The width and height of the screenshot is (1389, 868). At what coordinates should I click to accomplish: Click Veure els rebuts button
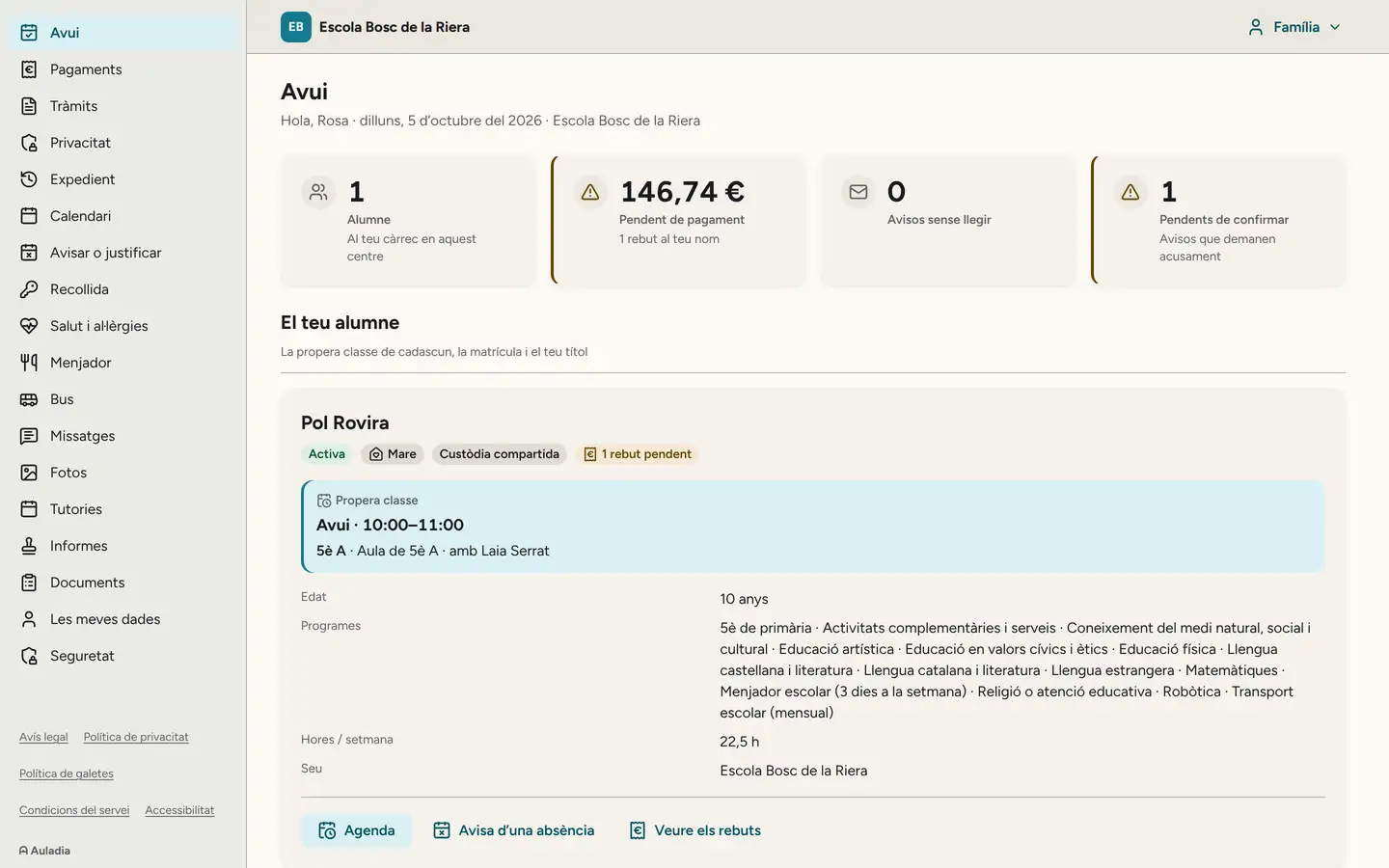695,830
